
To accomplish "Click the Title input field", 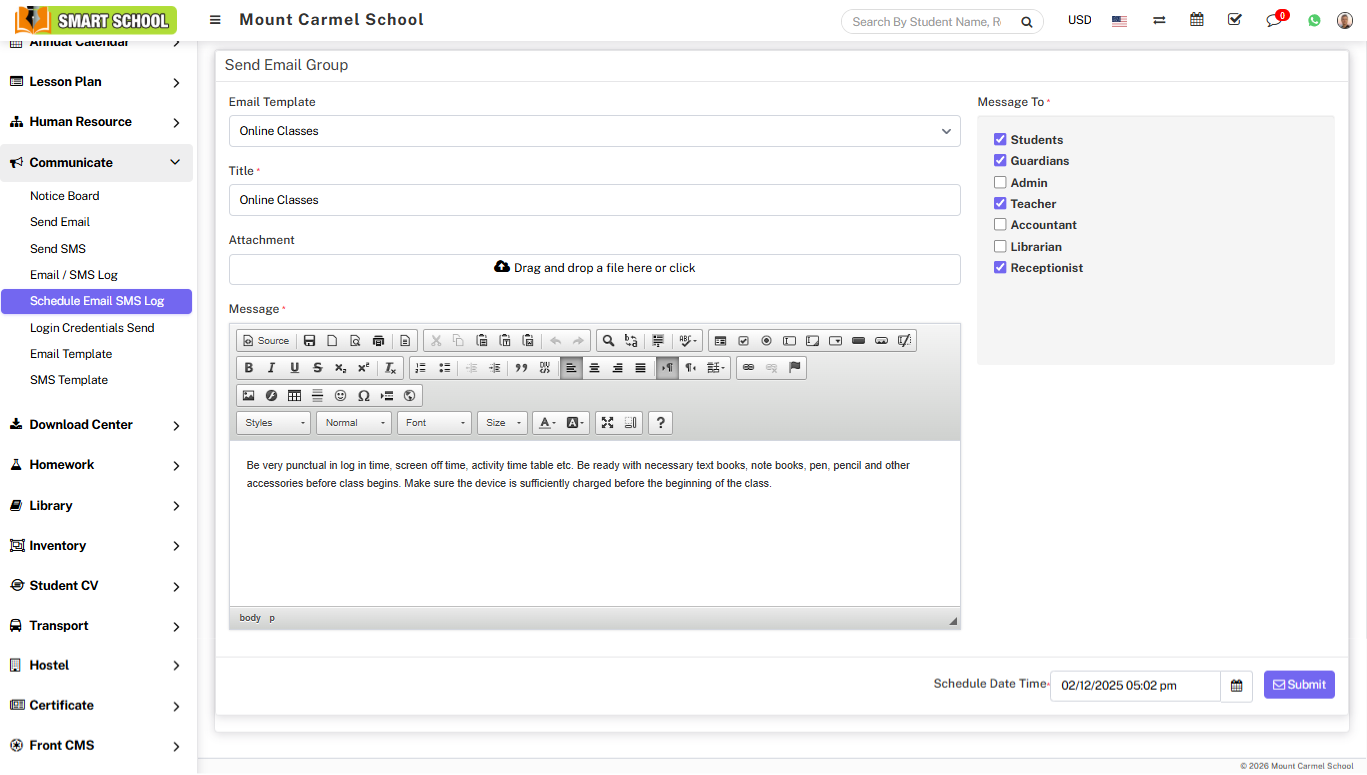I will (x=594, y=200).
